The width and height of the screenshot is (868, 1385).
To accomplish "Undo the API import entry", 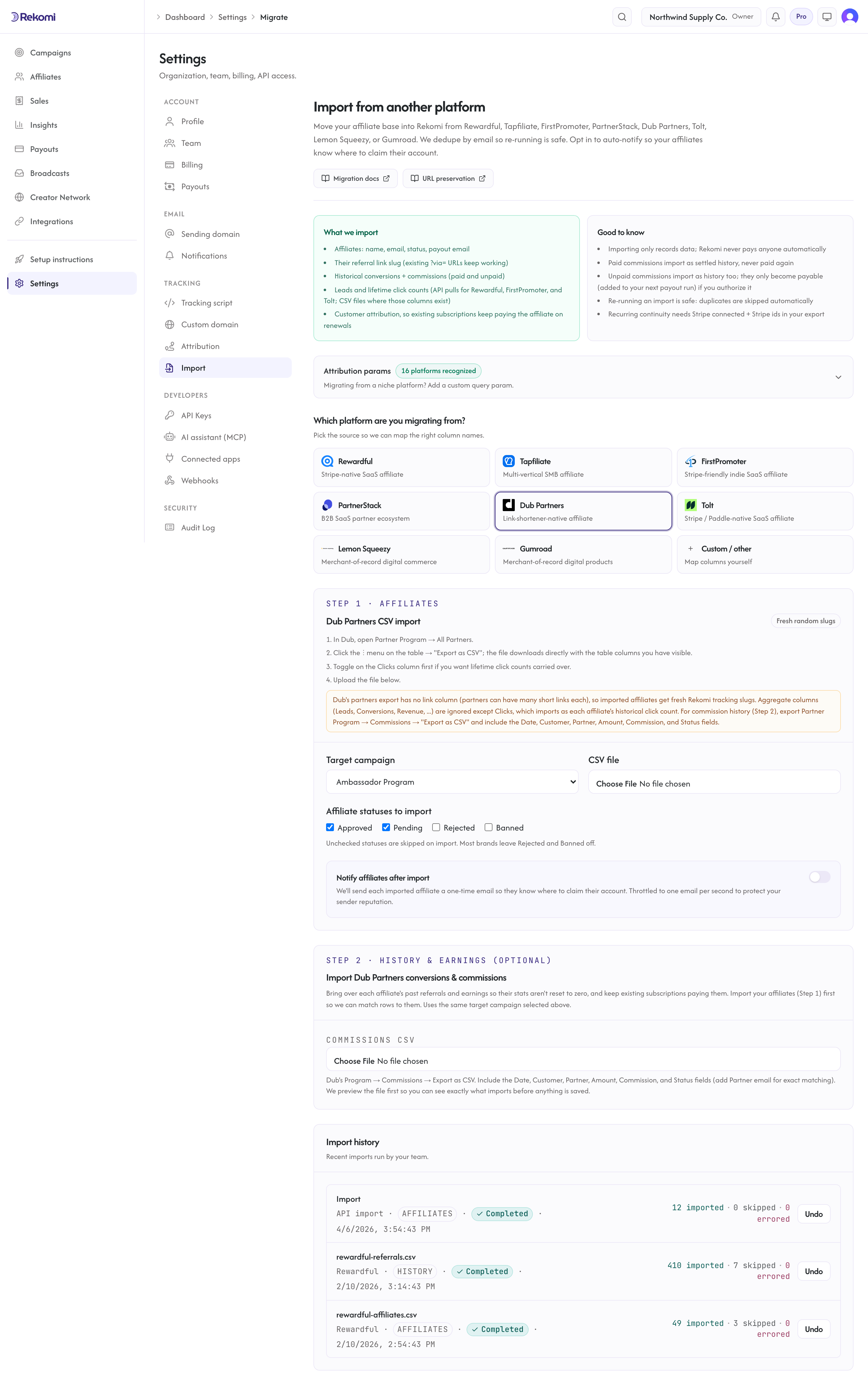I will [813, 1213].
